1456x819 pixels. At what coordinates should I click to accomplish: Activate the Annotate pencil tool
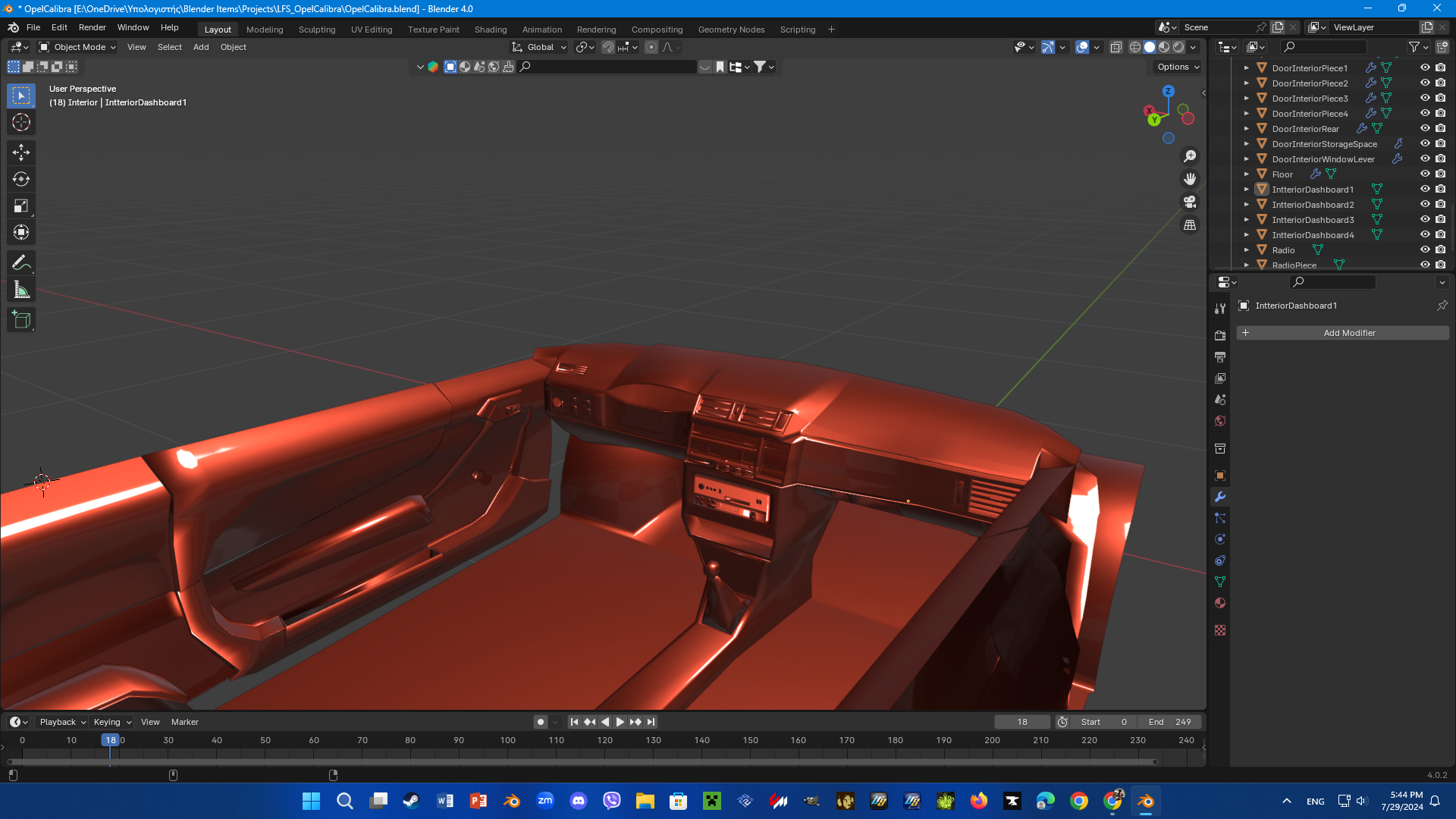tap(21, 263)
